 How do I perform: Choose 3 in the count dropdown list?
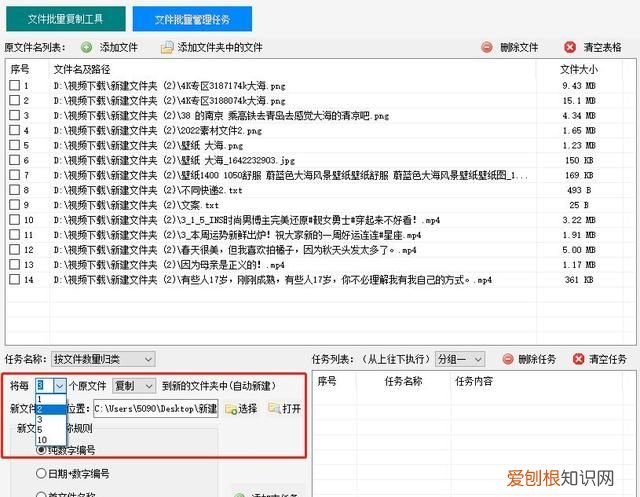point(51,419)
